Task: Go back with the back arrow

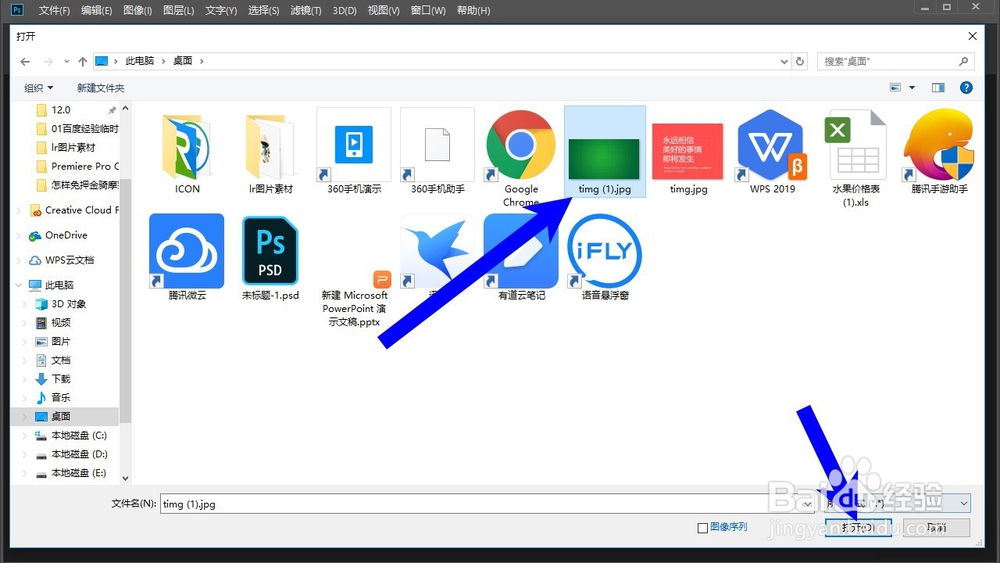Action: 25,61
